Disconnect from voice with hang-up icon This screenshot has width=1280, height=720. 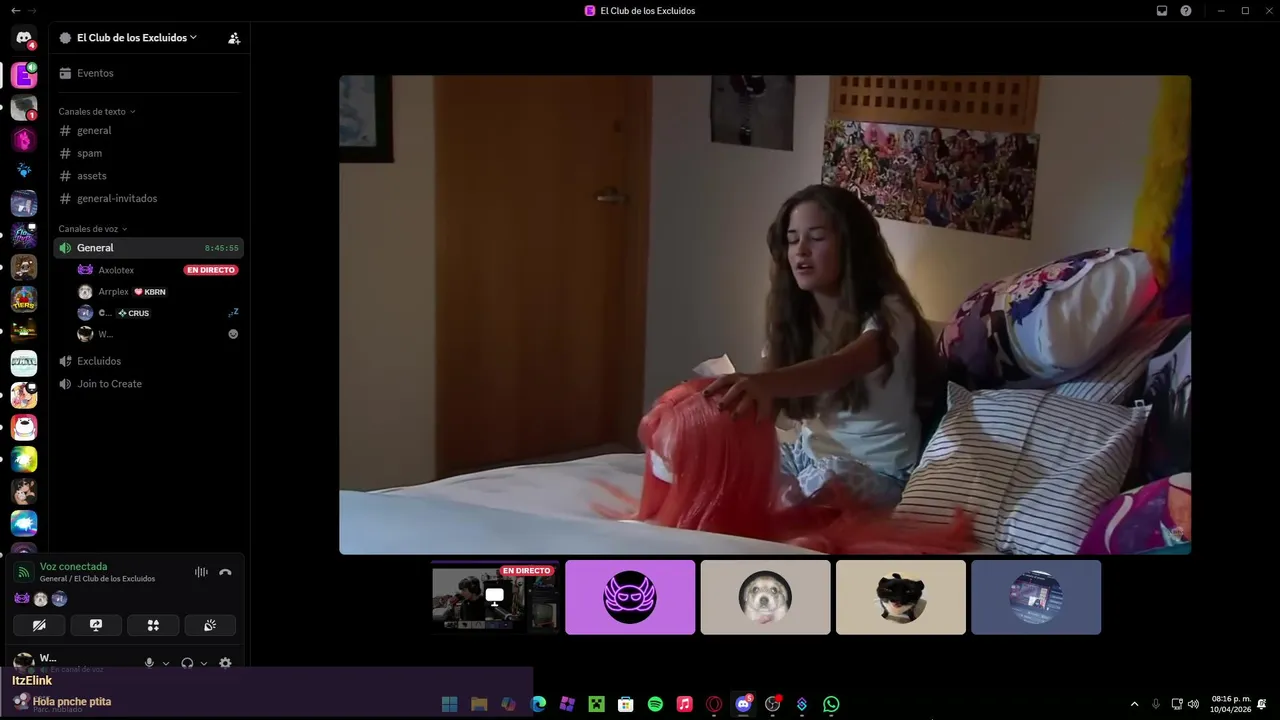(x=225, y=572)
